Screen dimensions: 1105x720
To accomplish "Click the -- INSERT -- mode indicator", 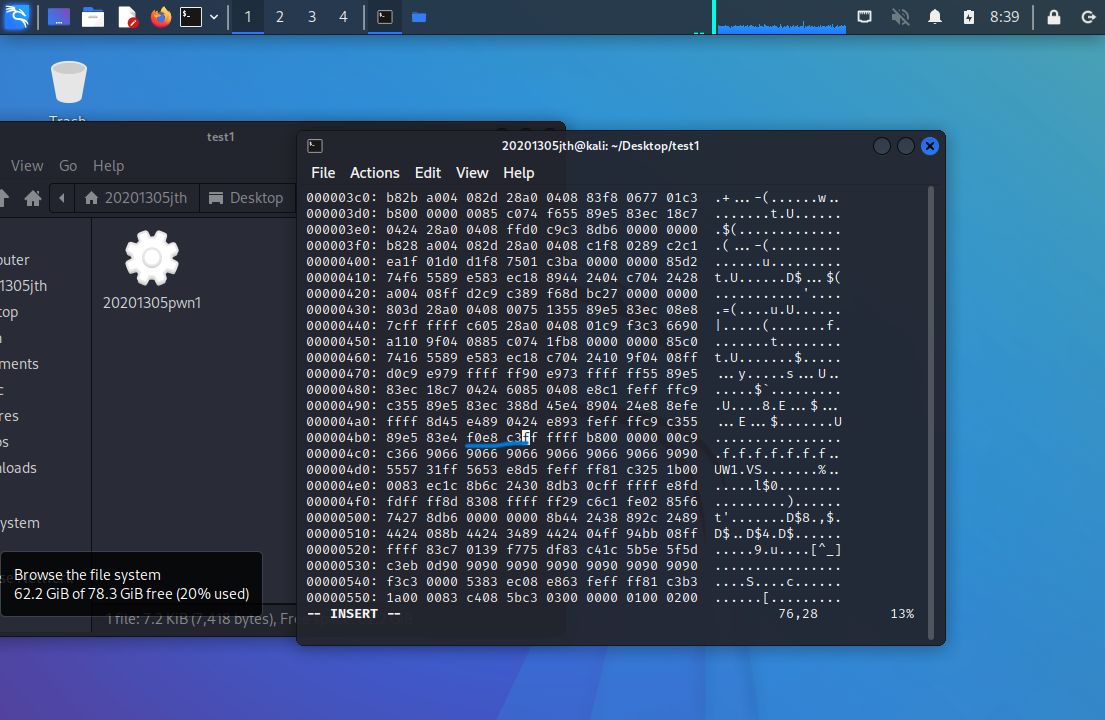I will tap(354, 614).
